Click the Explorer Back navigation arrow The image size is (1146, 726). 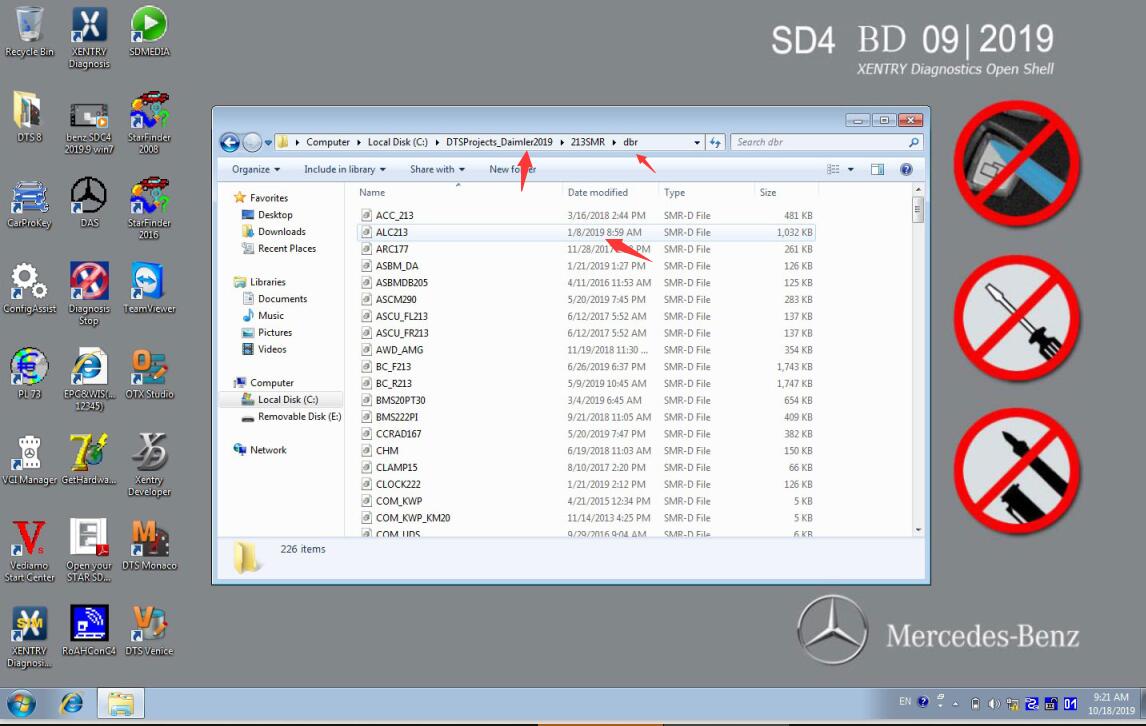(x=229, y=143)
